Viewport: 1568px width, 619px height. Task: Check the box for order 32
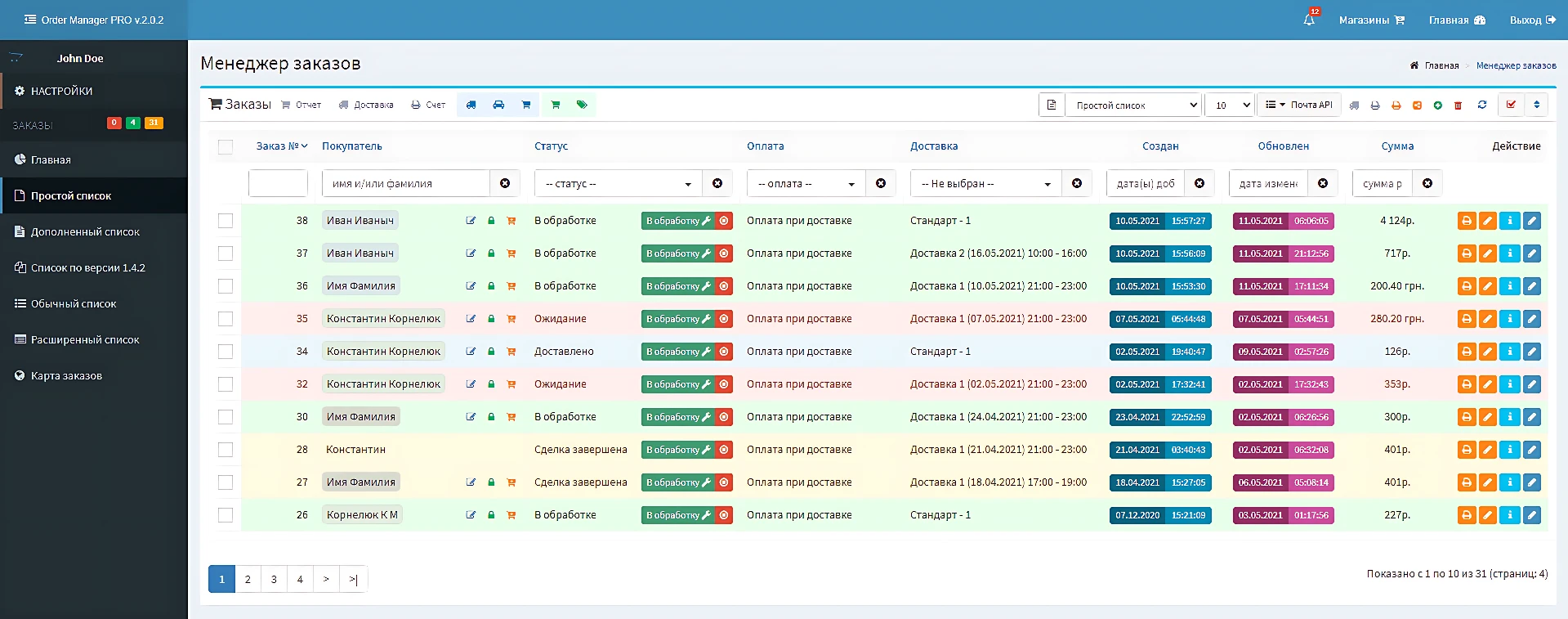(x=226, y=384)
